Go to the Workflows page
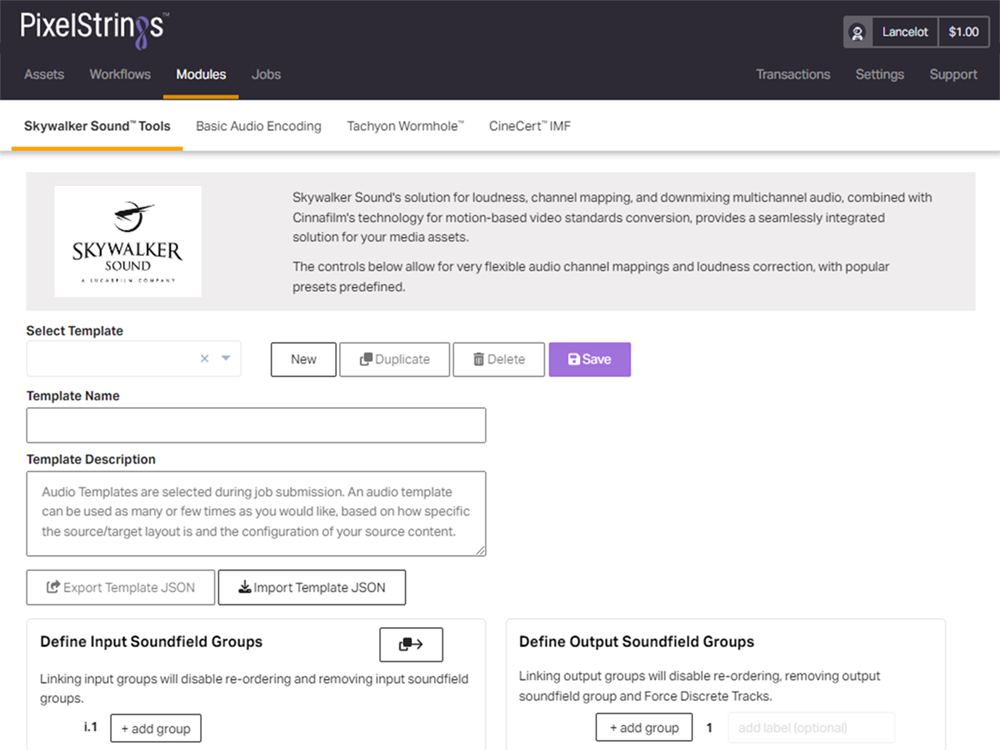 [120, 75]
